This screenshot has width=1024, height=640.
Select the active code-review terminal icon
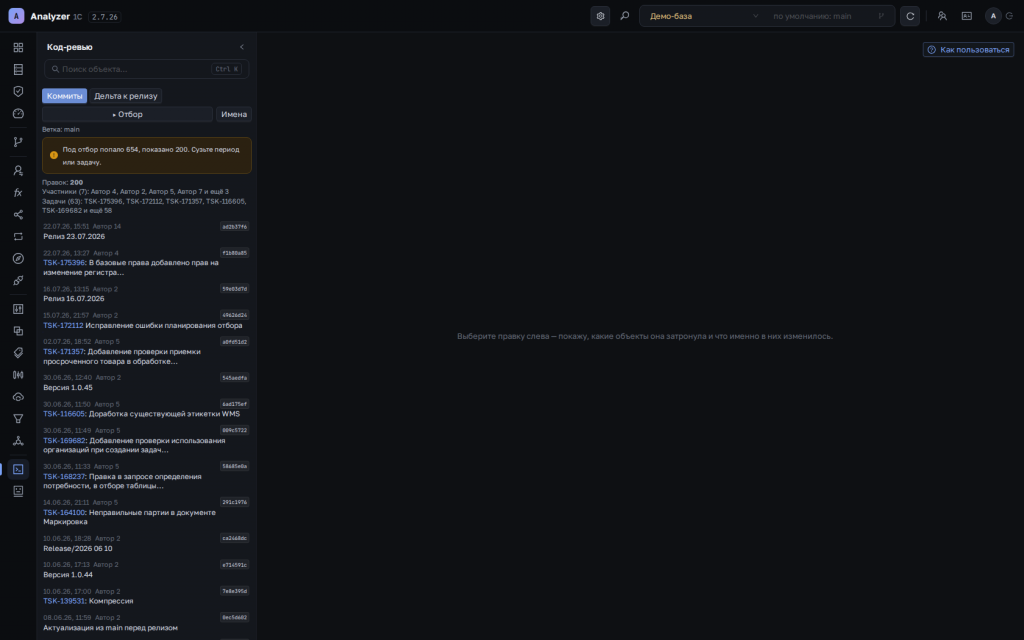tap(18, 469)
